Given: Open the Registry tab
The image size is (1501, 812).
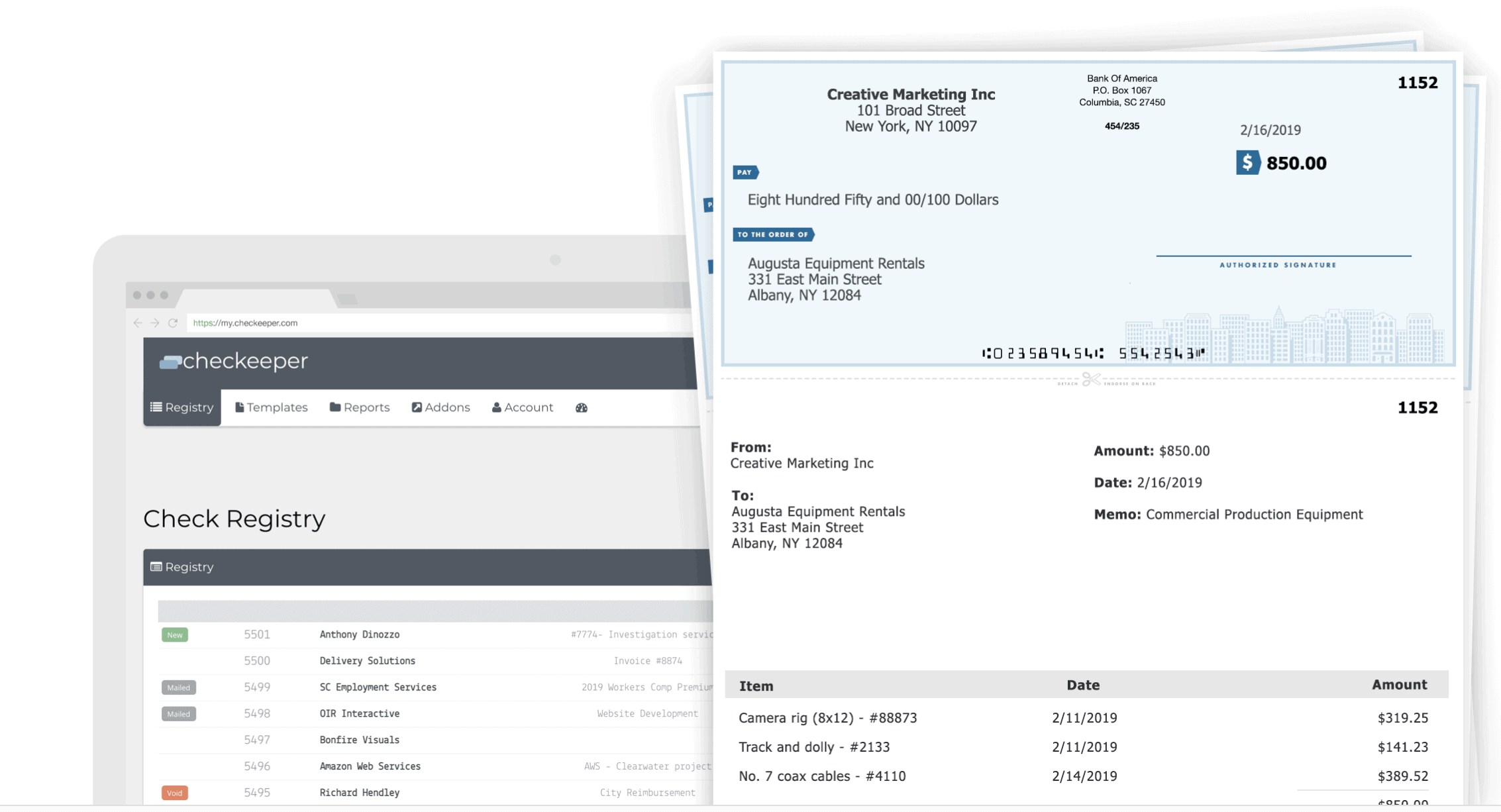Looking at the screenshot, I should pyautogui.click(x=182, y=407).
